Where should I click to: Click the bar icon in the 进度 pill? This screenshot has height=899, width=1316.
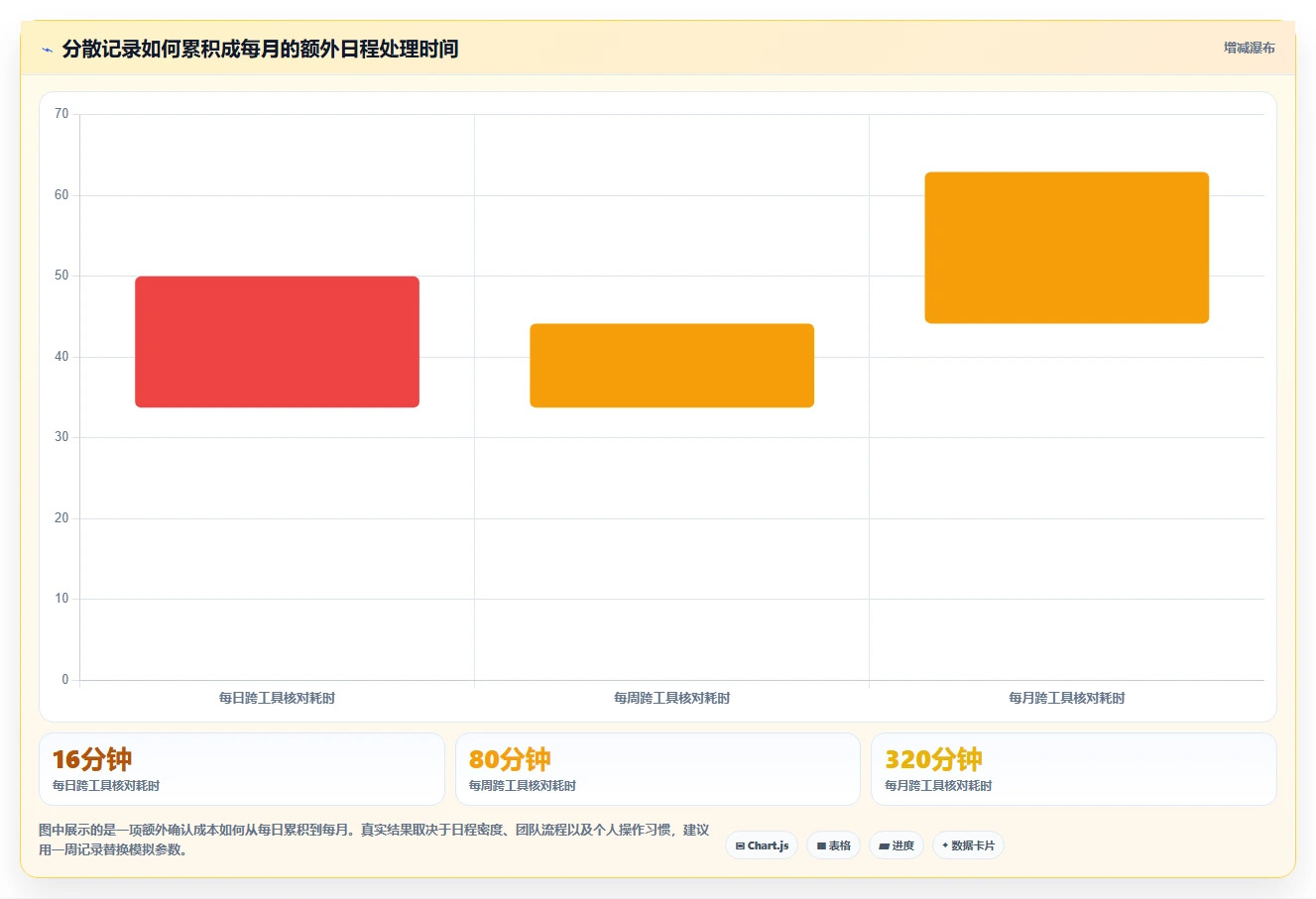tap(884, 846)
